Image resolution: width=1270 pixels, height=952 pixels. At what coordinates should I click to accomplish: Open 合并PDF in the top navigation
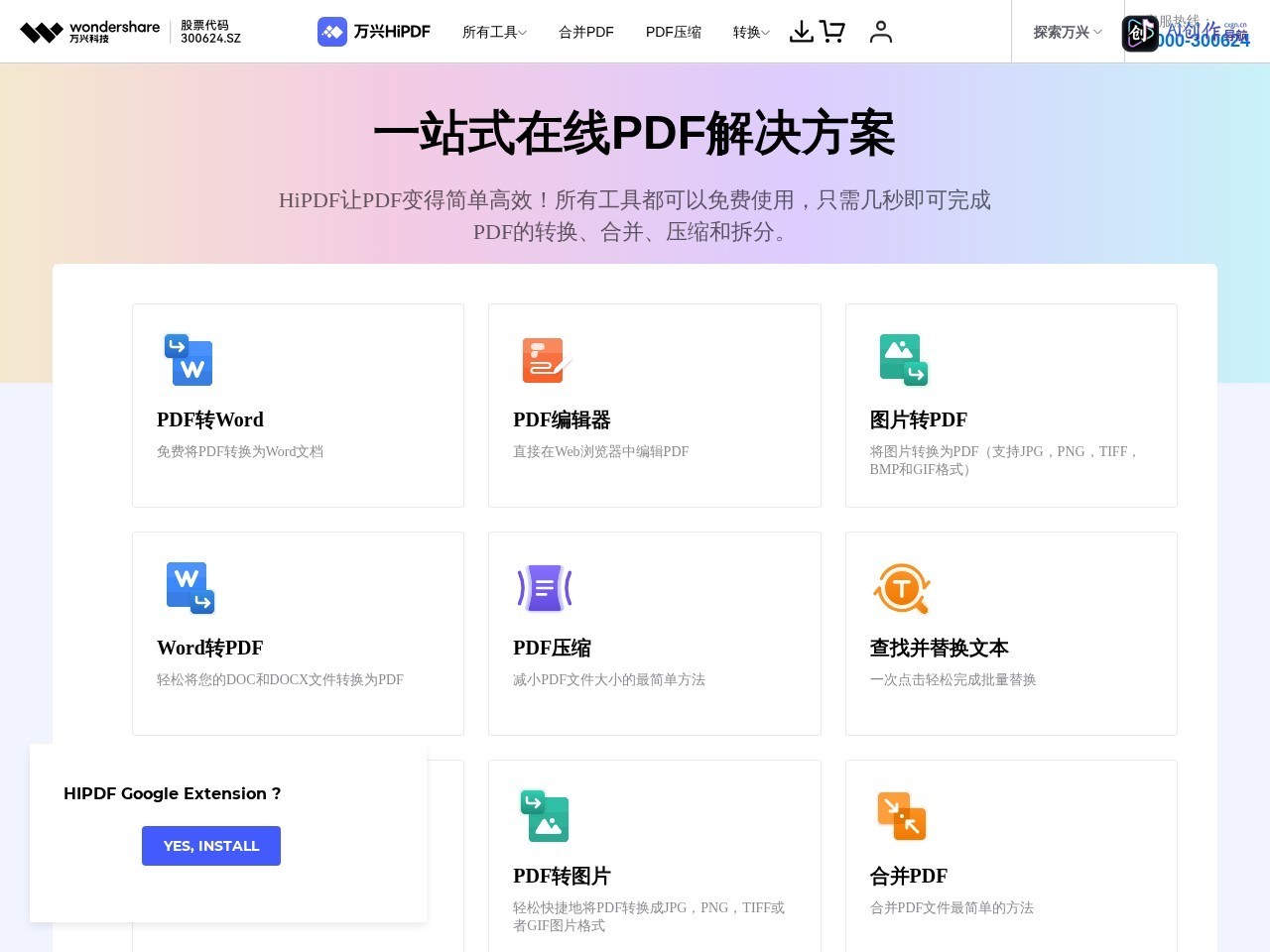pos(586,32)
